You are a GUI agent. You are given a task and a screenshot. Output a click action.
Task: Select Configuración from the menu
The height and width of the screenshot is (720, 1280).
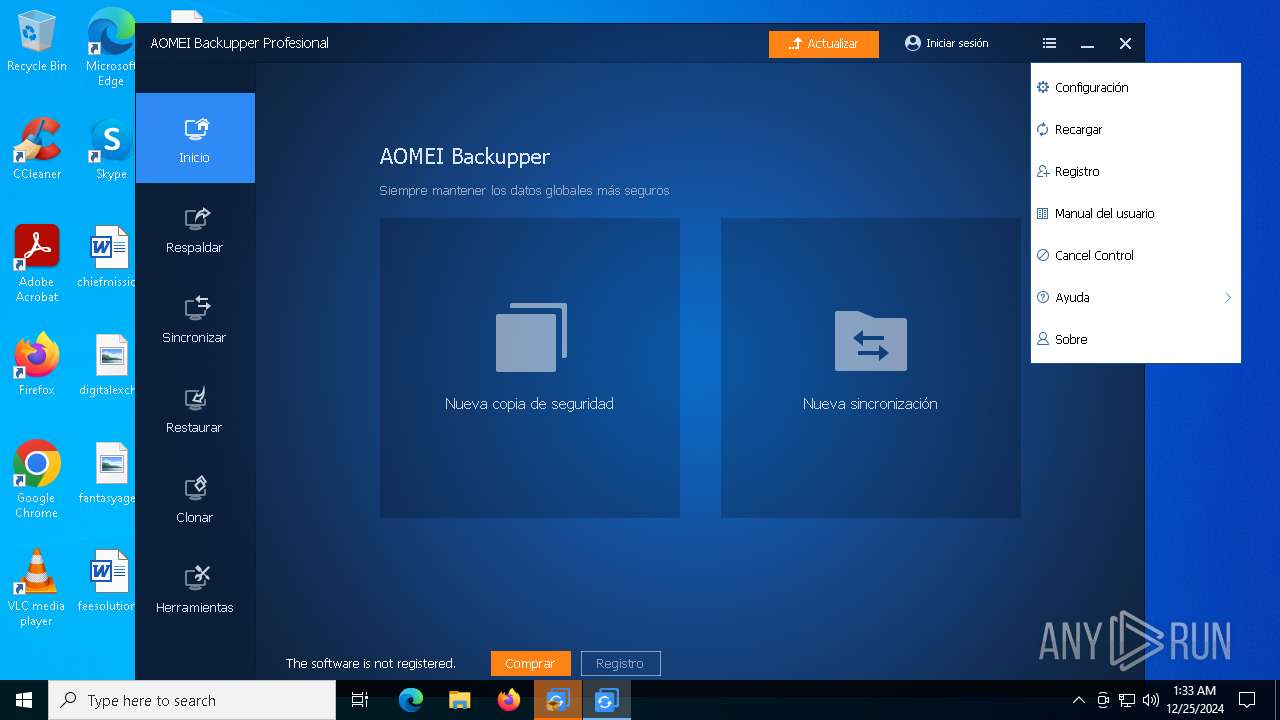tap(1136, 88)
